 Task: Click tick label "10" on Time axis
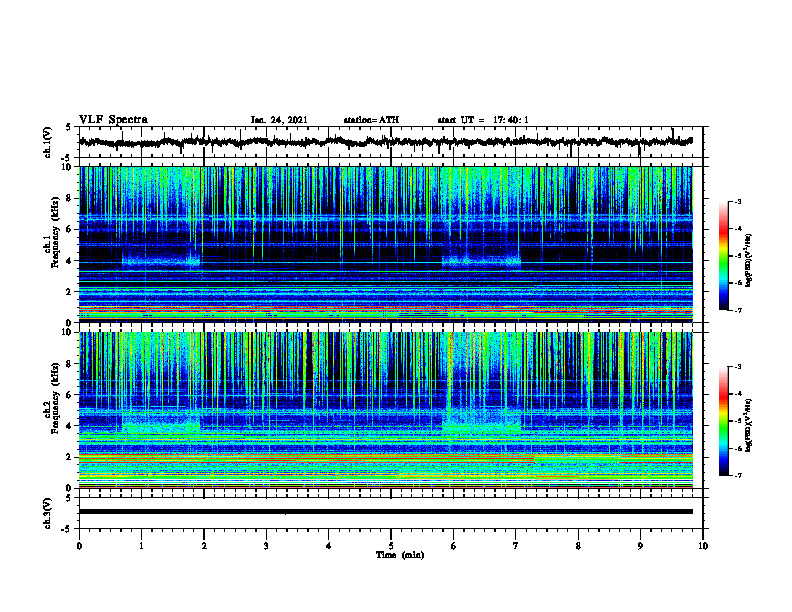click(x=703, y=546)
